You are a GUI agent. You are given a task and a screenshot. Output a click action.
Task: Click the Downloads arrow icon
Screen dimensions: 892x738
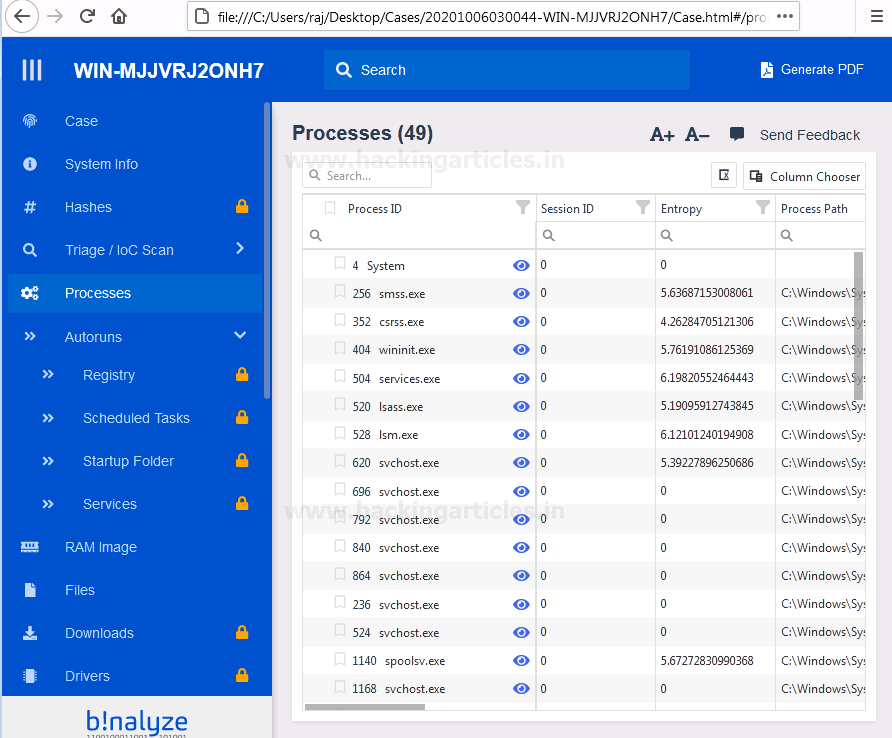click(30, 633)
